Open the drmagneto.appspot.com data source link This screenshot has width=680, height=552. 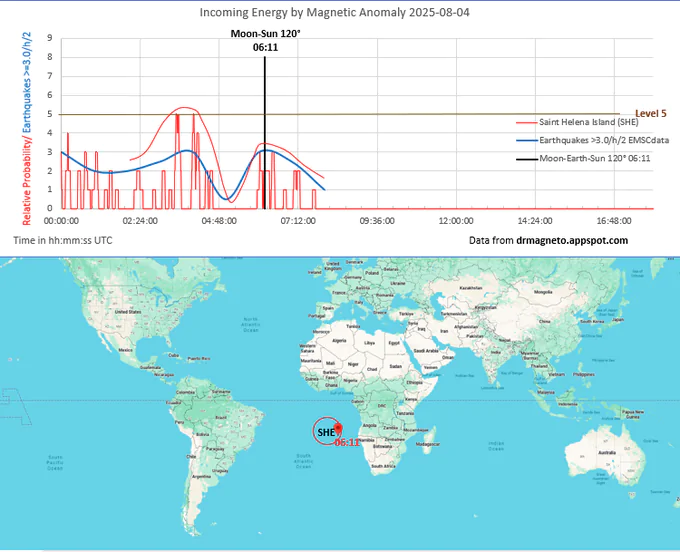click(548, 241)
